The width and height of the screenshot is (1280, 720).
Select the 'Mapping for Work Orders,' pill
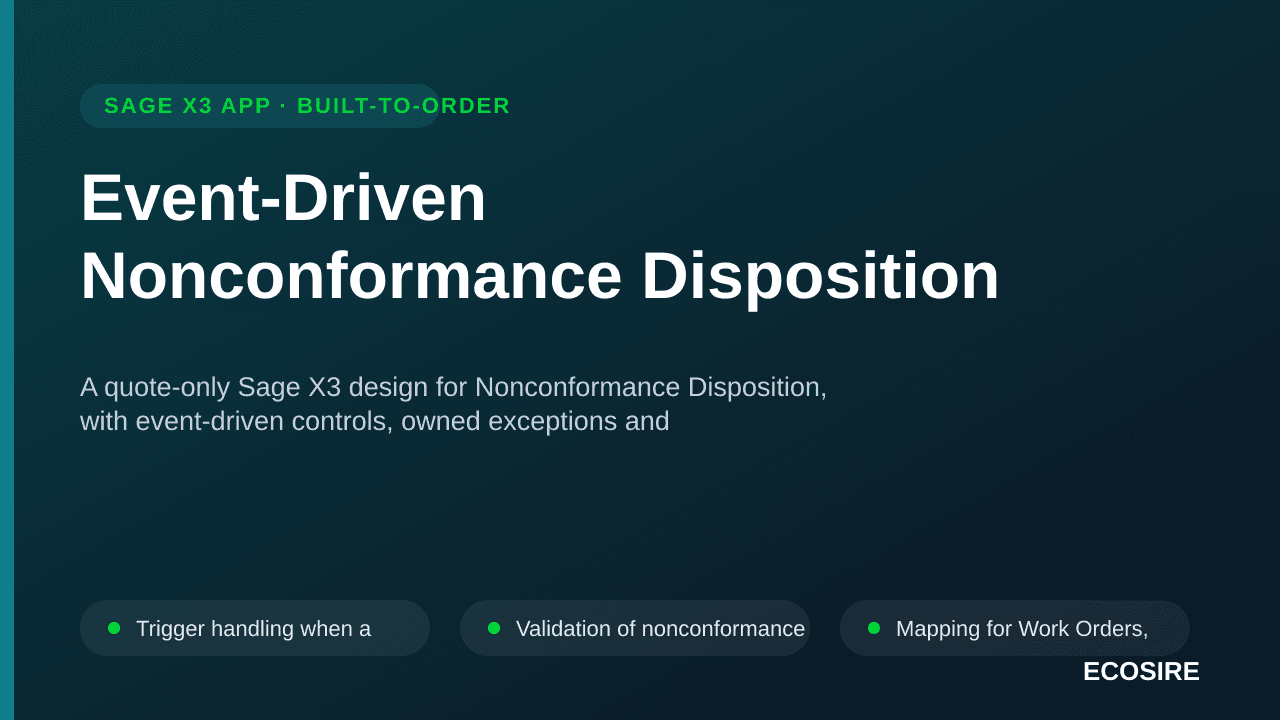coord(1015,628)
